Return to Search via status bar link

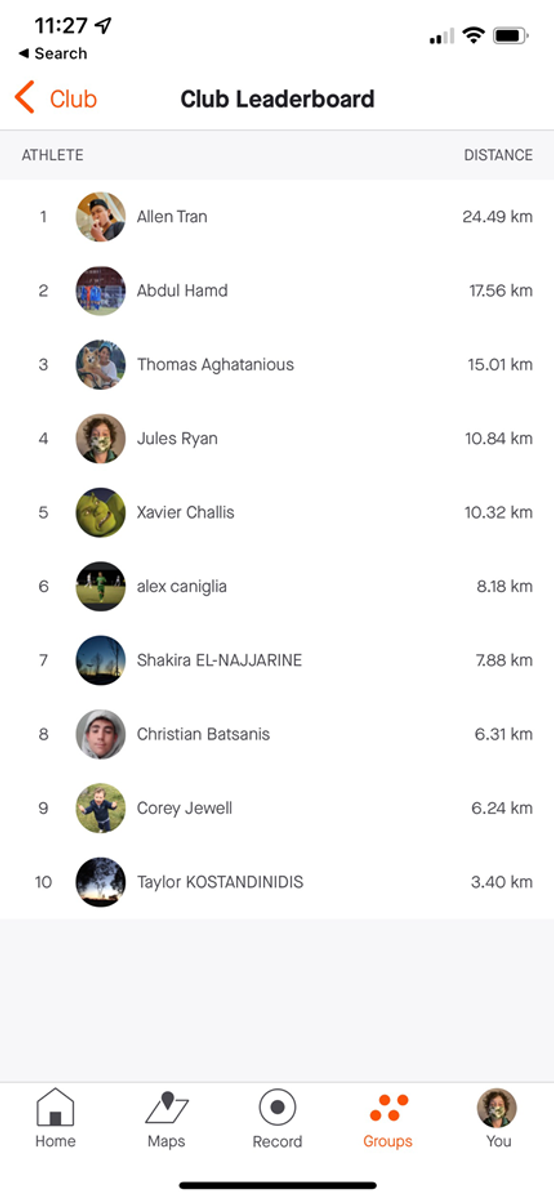tap(52, 54)
